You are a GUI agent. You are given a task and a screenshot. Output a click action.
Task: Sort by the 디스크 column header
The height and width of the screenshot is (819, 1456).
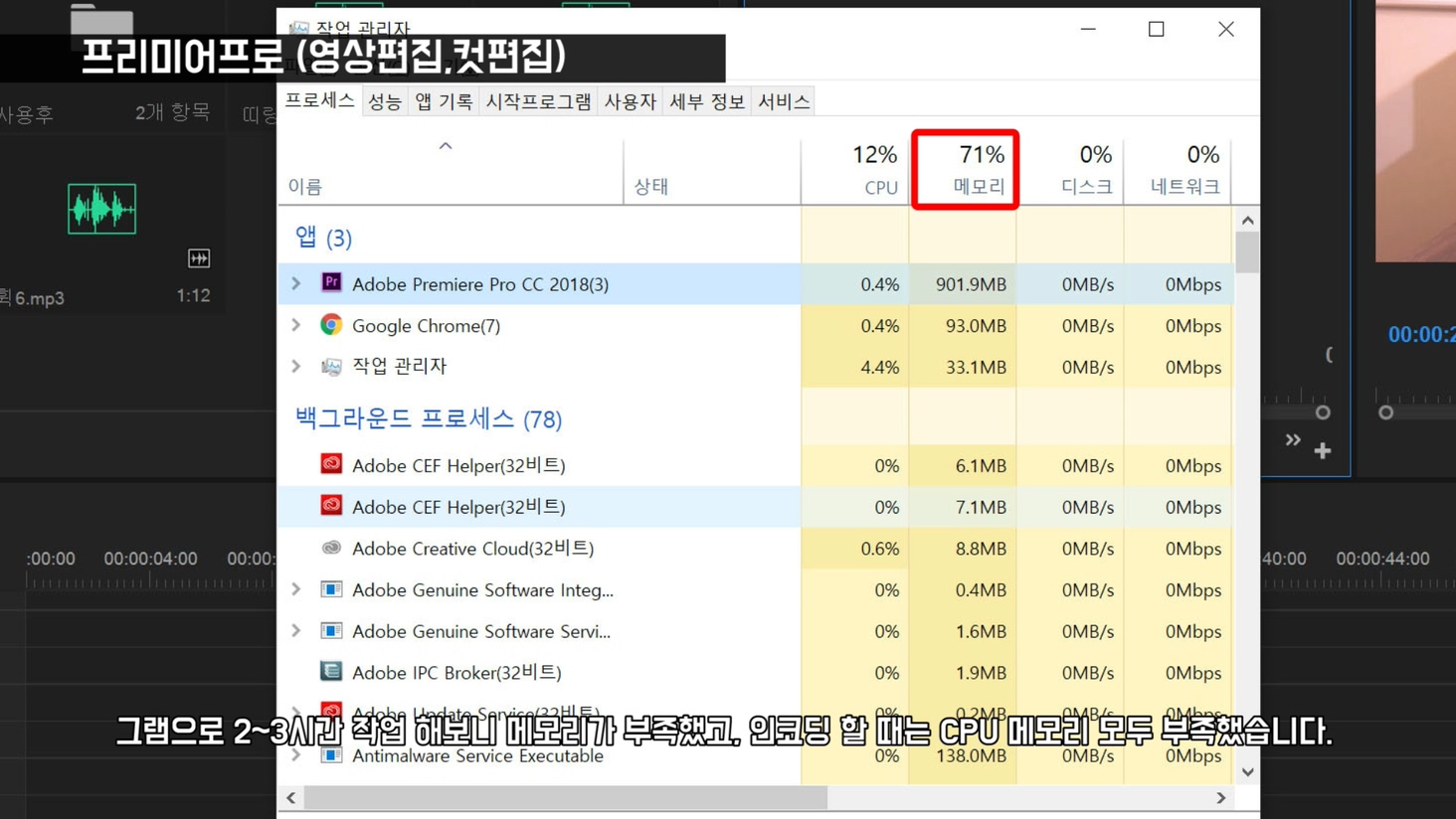point(1070,170)
